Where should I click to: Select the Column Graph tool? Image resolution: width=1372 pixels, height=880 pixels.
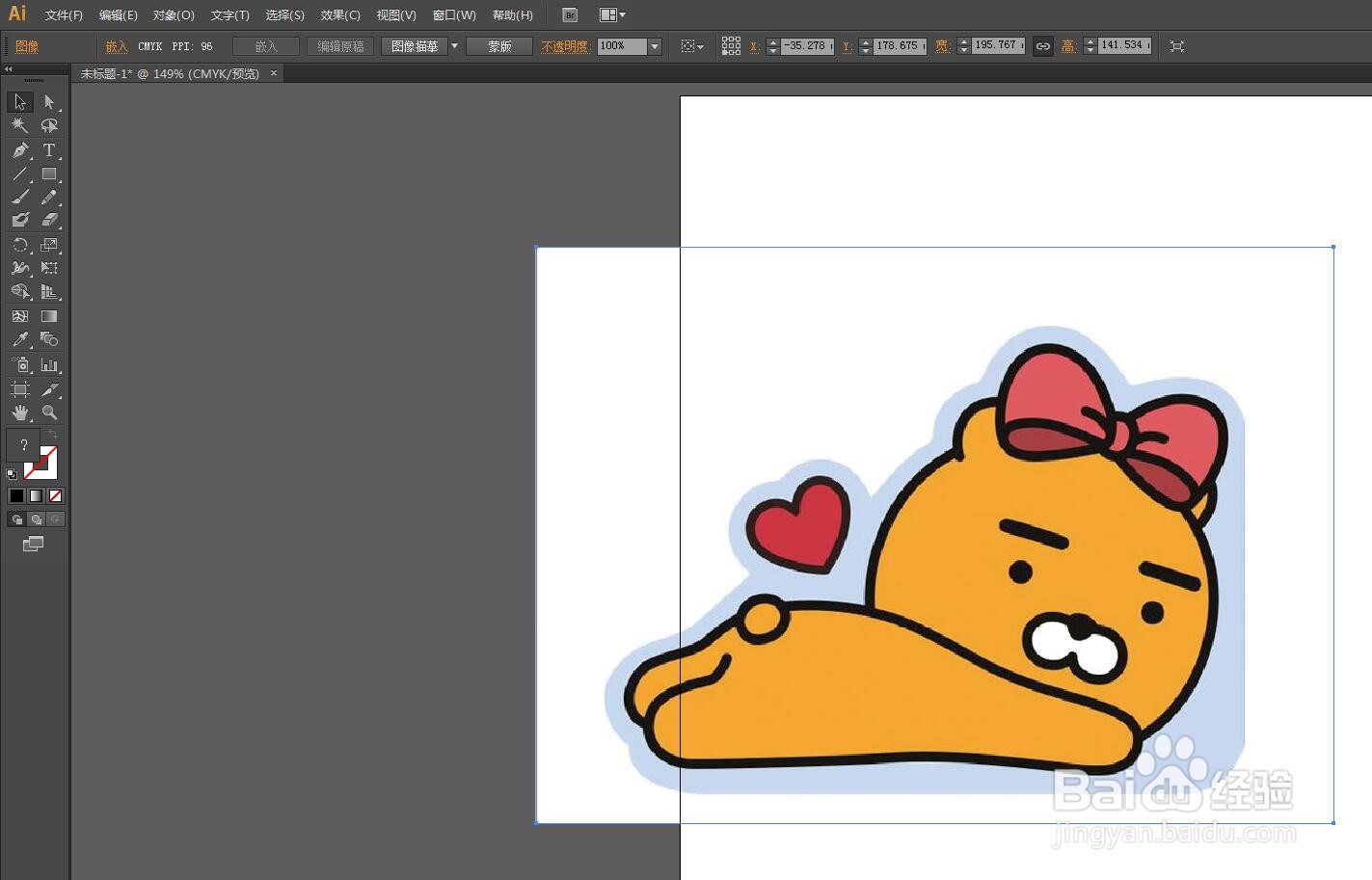tap(49, 364)
